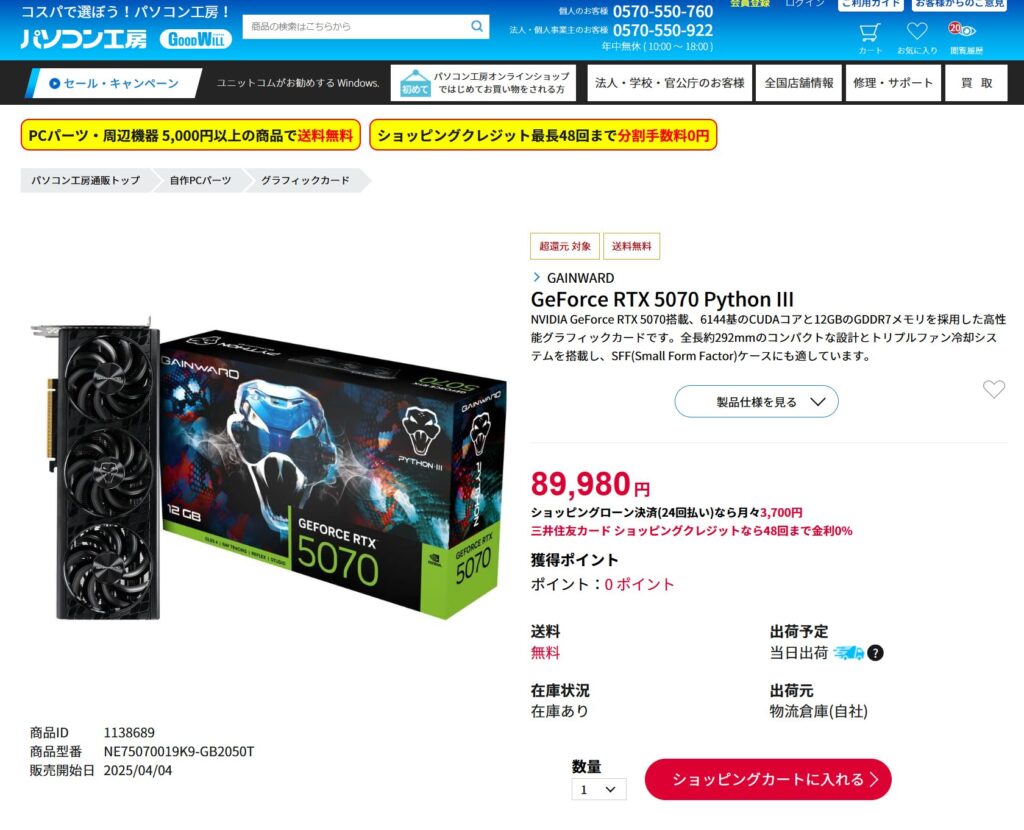Click the RTX 5070 product image
Screen dimensions: 1024x830
coord(268,468)
